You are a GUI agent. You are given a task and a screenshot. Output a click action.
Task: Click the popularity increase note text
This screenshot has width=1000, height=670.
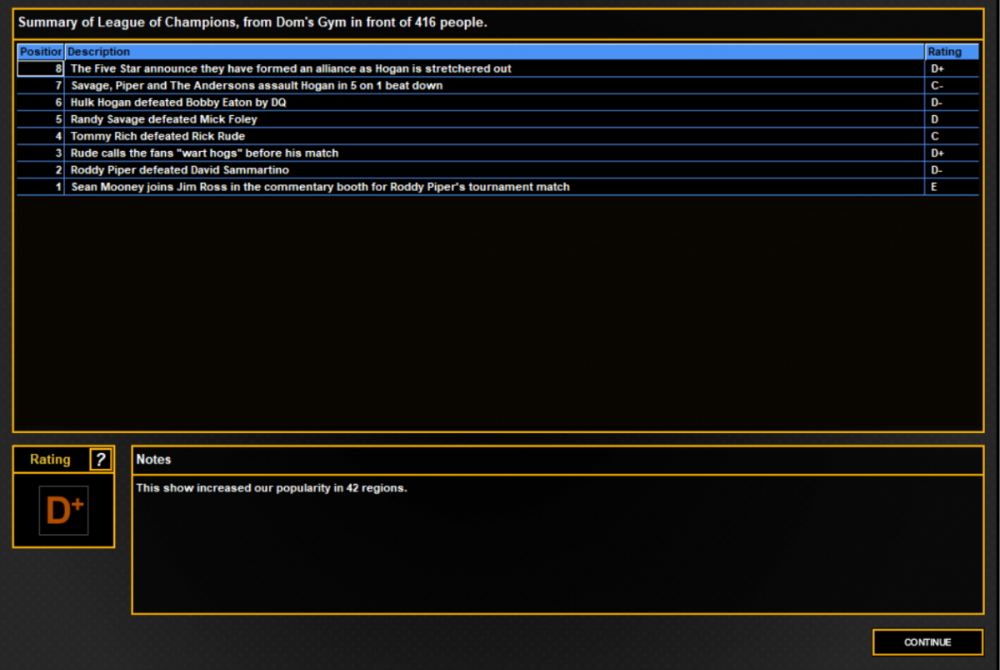(x=271, y=488)
